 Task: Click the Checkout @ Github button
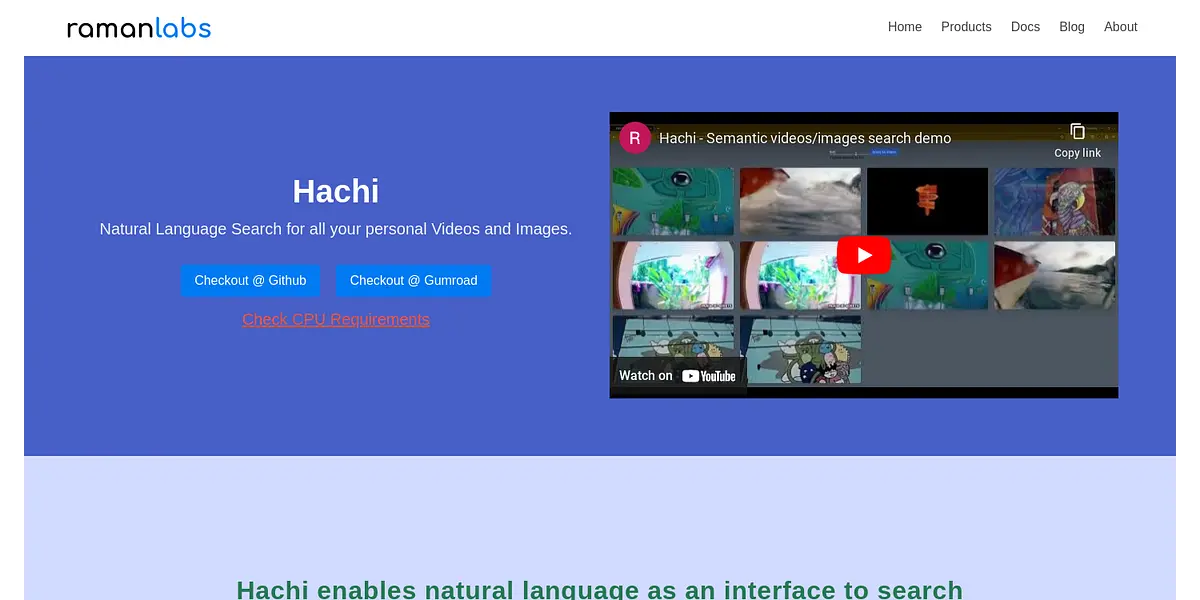tap(250, 281)
